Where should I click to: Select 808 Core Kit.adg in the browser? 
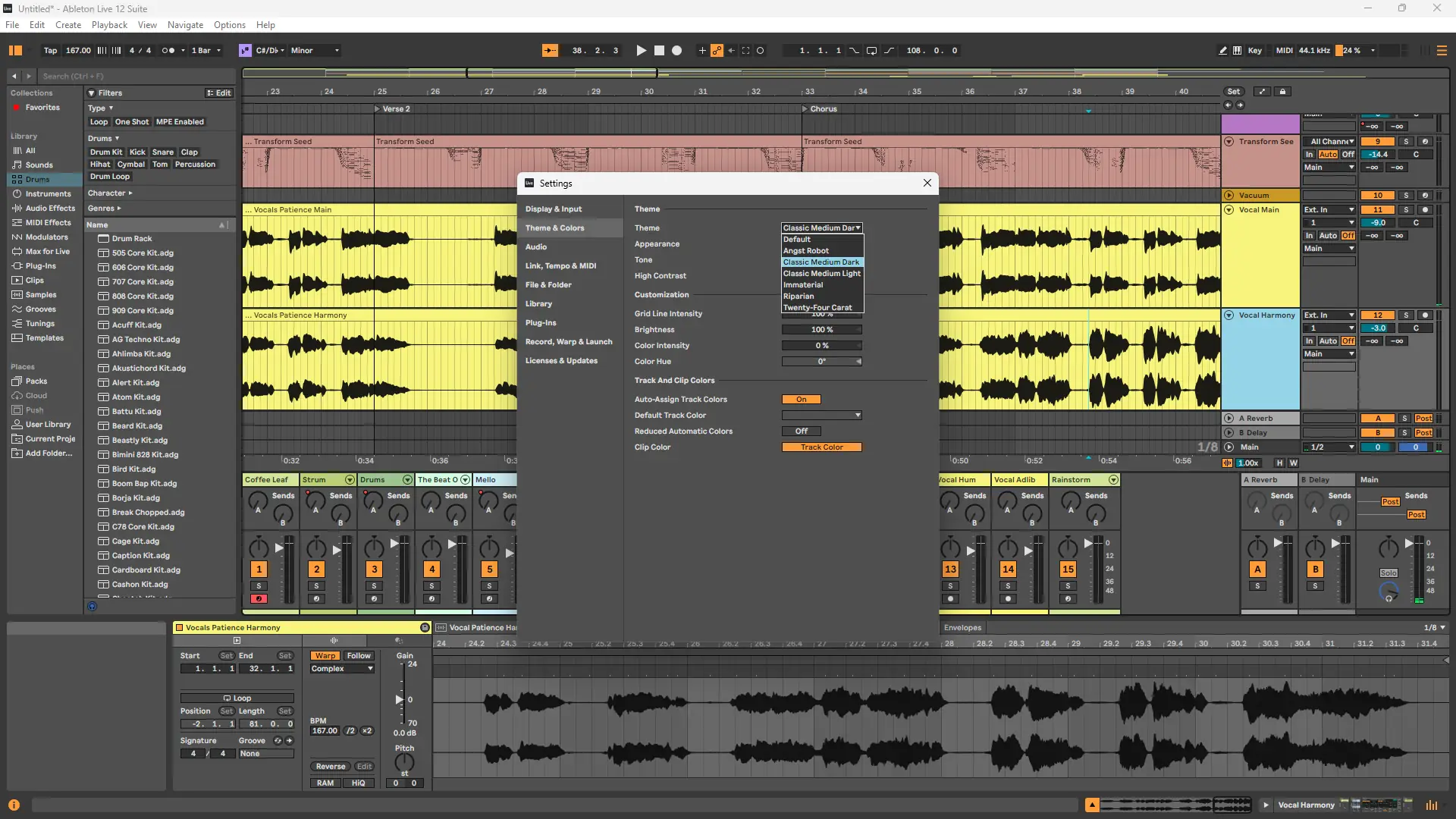pos(143,297)
